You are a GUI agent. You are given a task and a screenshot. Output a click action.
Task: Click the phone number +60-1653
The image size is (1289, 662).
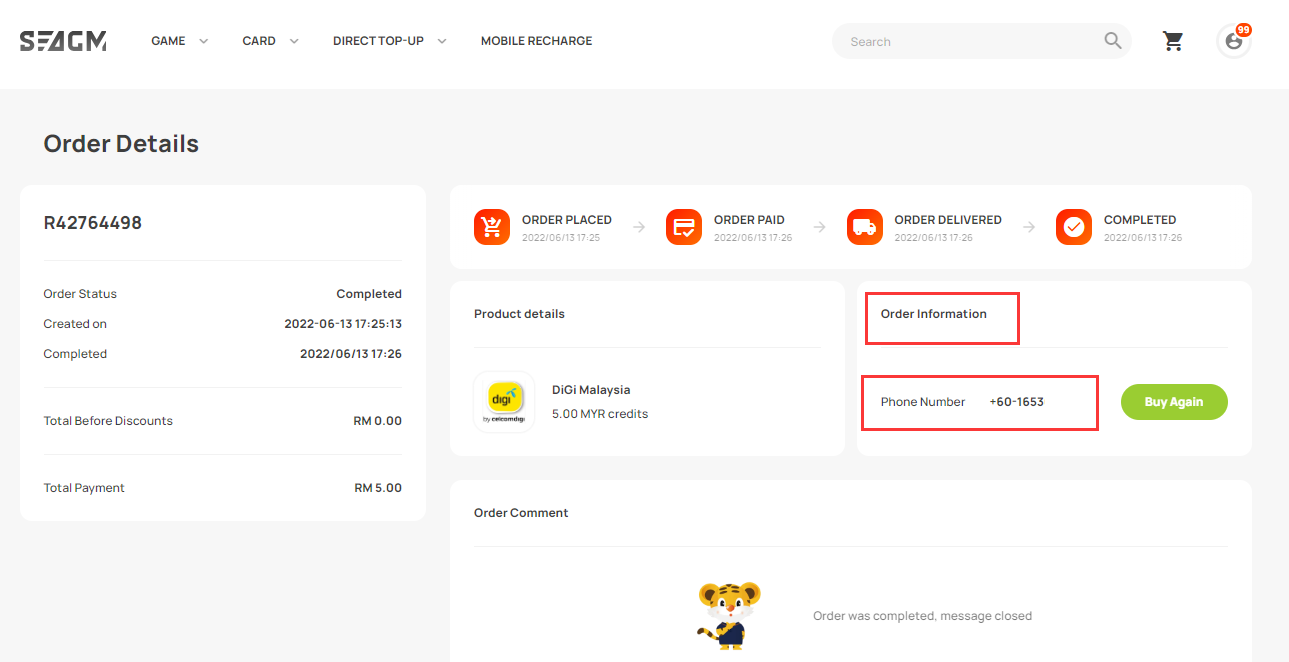click(x=1017, y=401)
